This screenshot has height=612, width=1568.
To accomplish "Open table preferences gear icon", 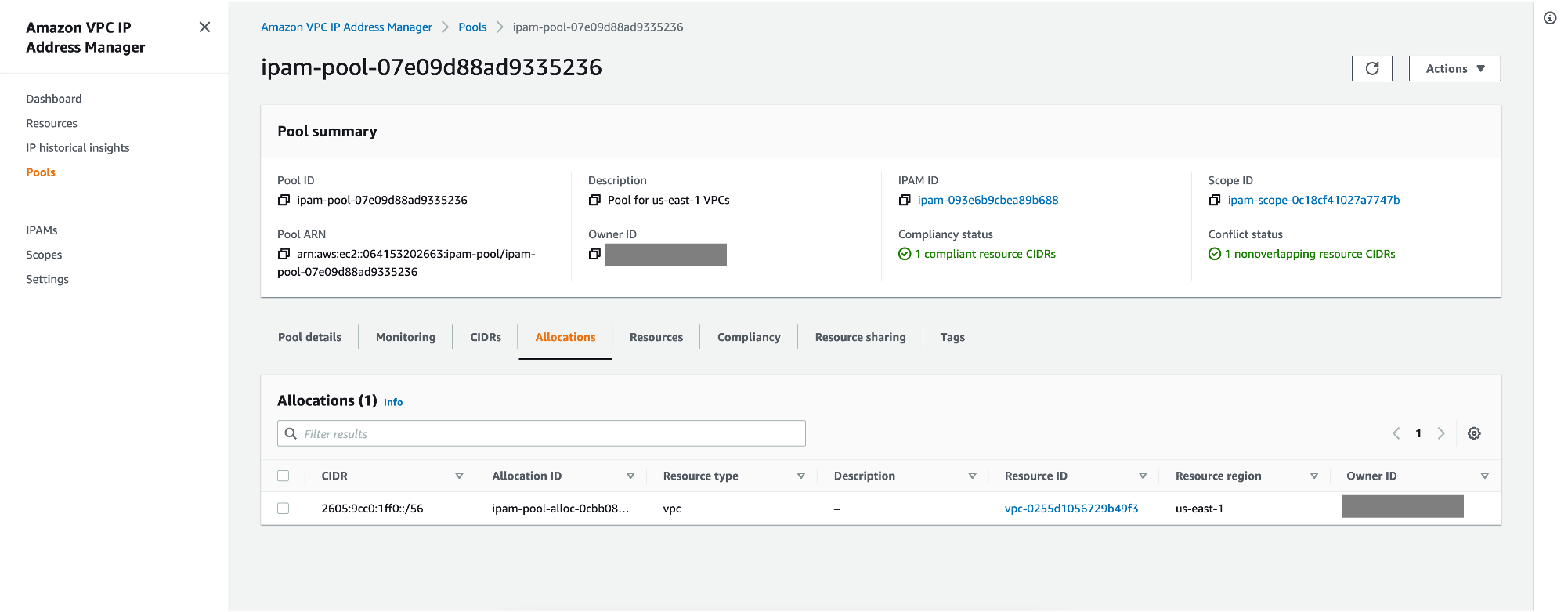I will (1474, 434).
